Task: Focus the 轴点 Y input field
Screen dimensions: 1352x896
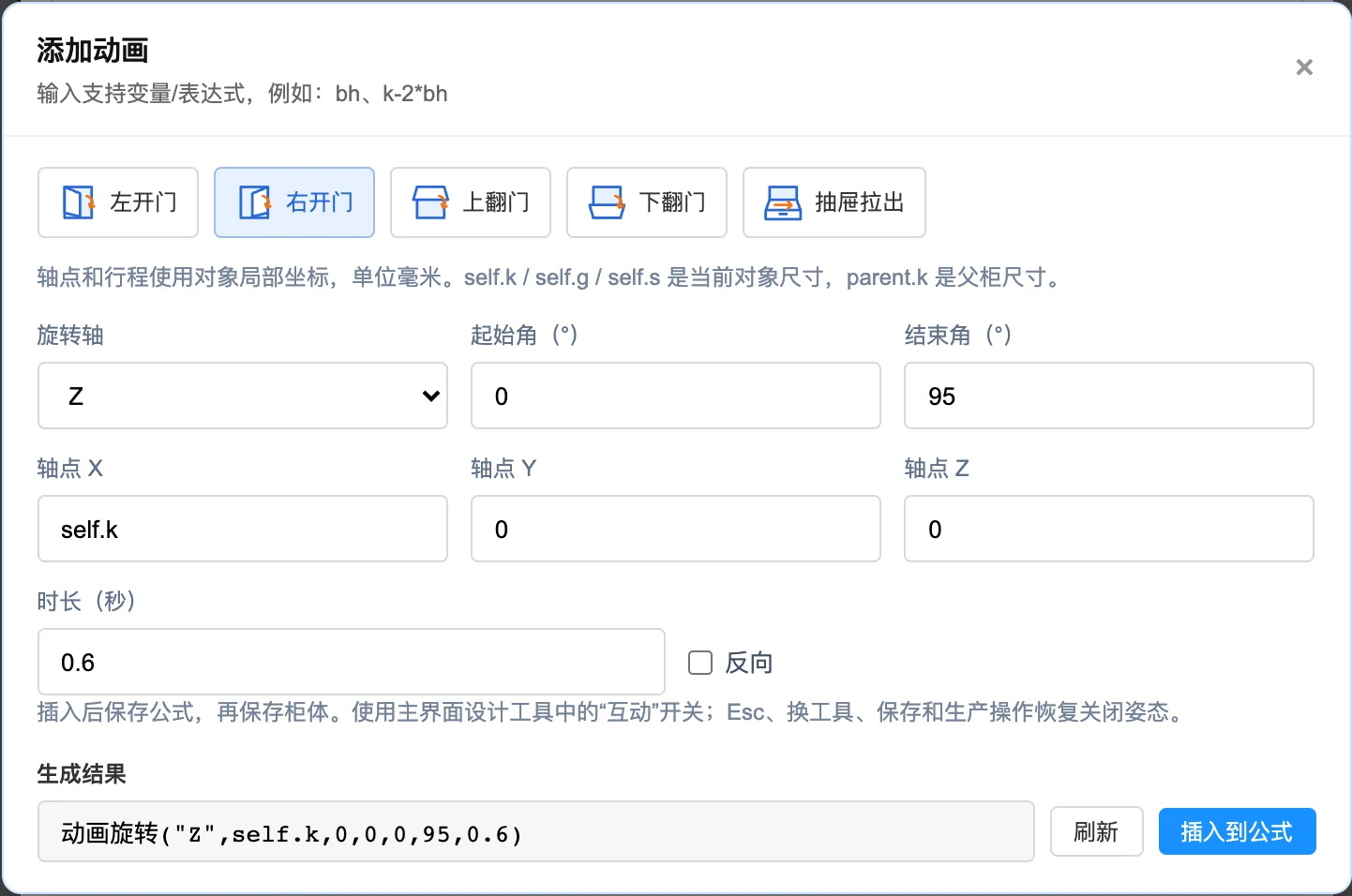Action: pyautogui.click(x=676, y=529)
